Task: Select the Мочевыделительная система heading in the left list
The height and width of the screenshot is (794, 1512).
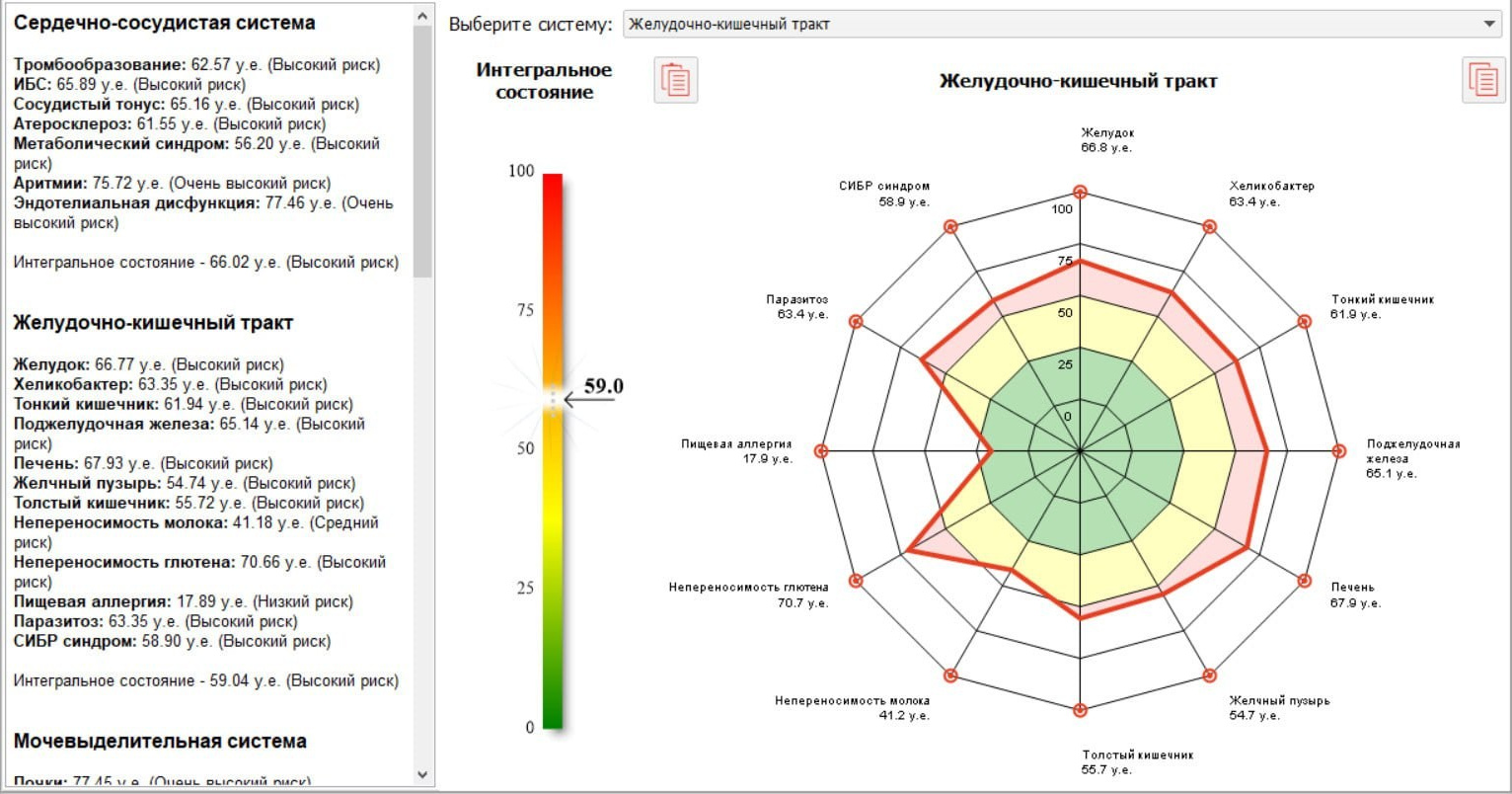Action: tap(160, 741)
